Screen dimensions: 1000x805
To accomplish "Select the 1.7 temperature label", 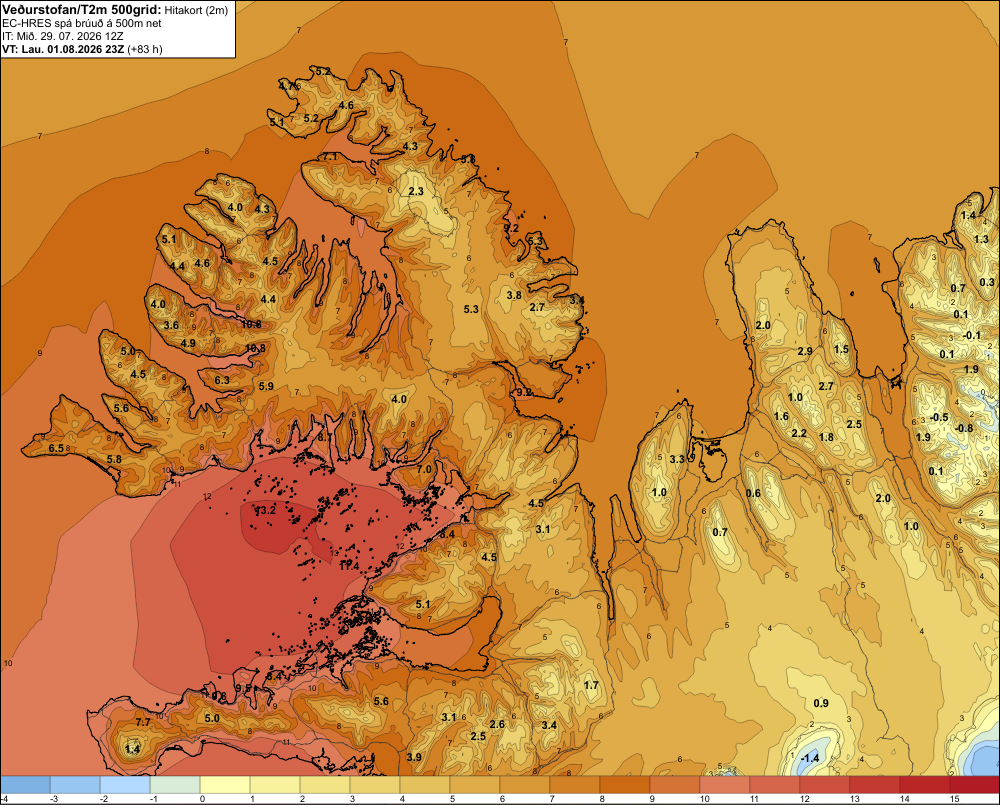I will tap(591, 685).
